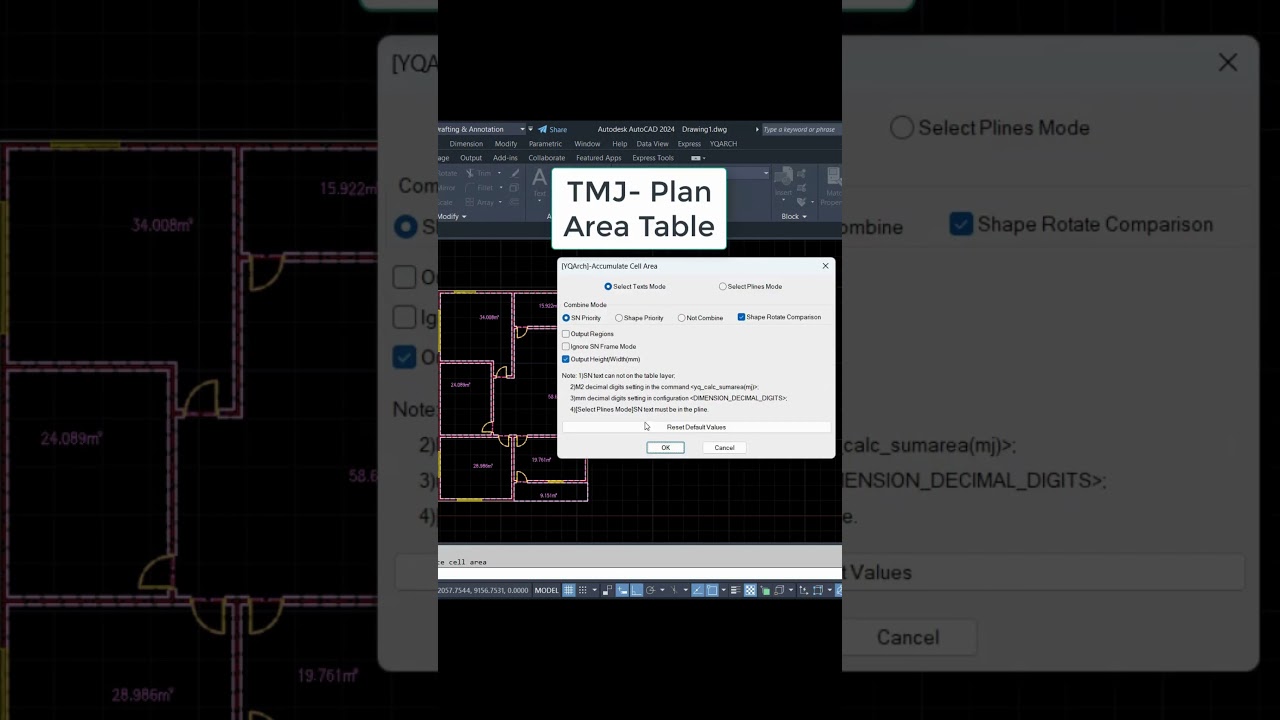The width and height of the screenshot is (1280, 720).
Task: Click the Array tool icon
Action: [471, 202]
